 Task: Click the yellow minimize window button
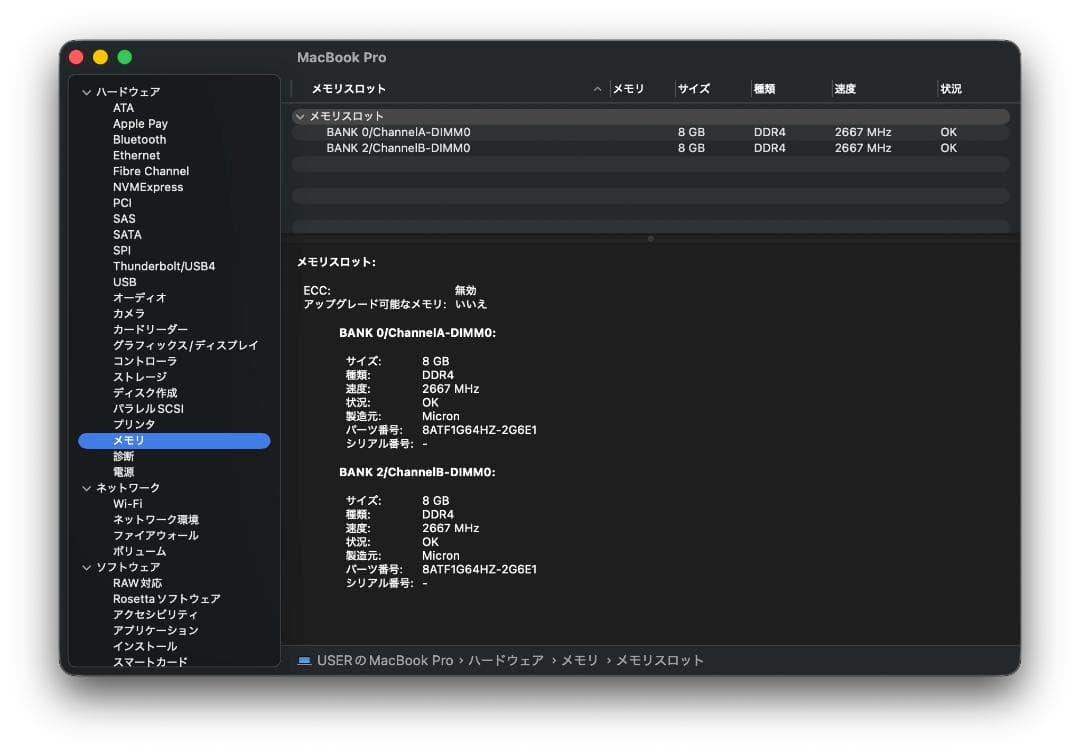101,57
